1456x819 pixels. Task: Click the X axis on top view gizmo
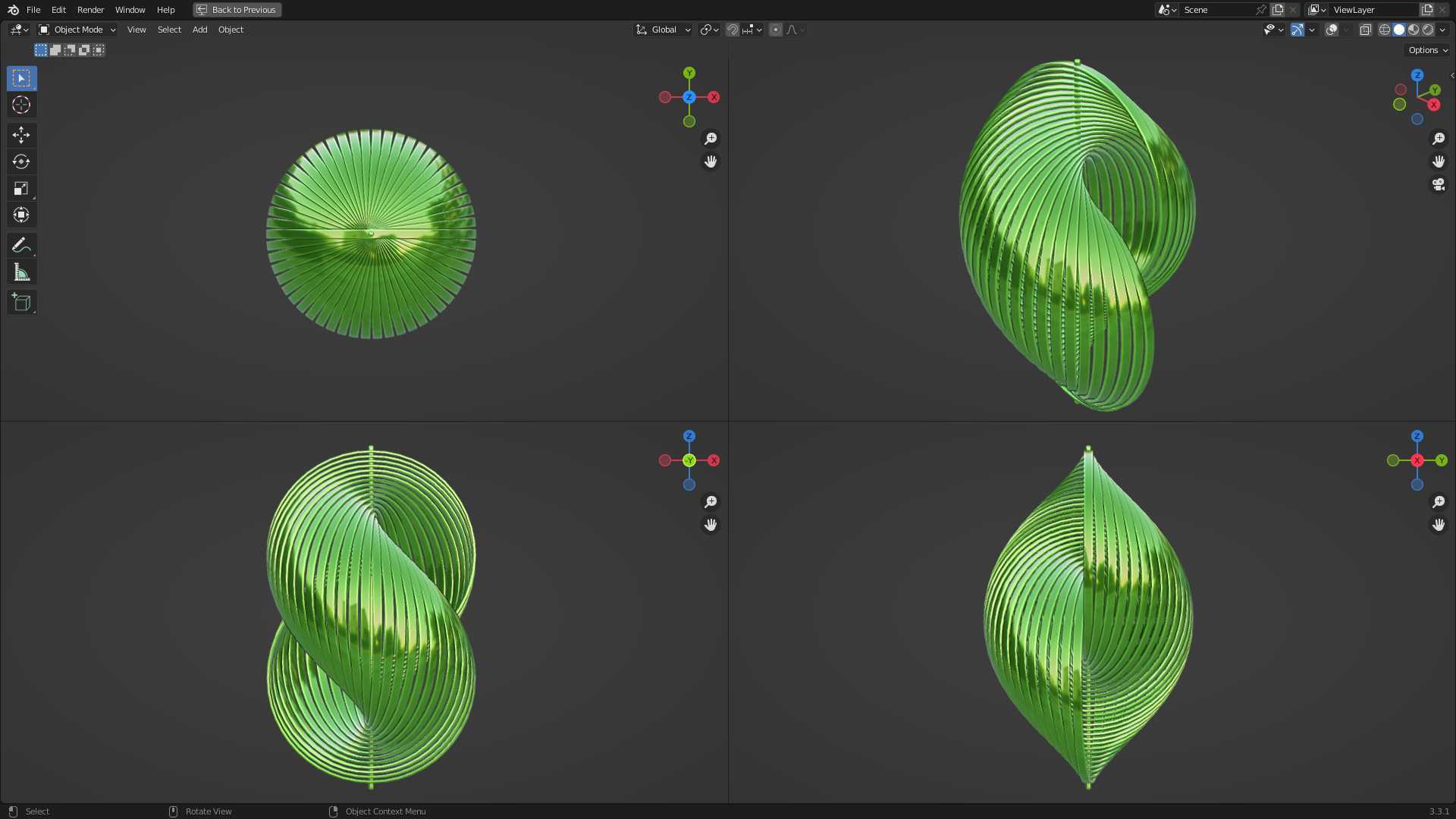714,97
